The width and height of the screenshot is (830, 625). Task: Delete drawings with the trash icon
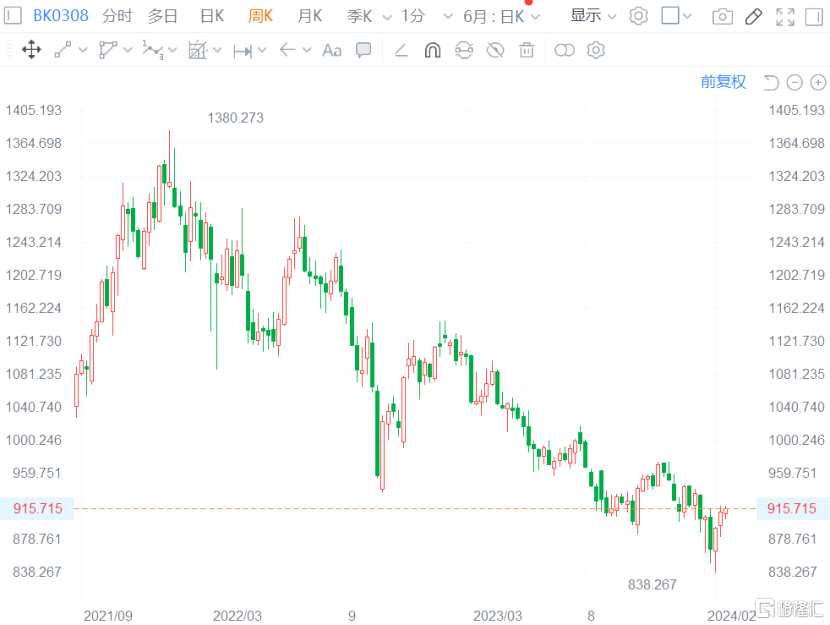pos(526,50)
